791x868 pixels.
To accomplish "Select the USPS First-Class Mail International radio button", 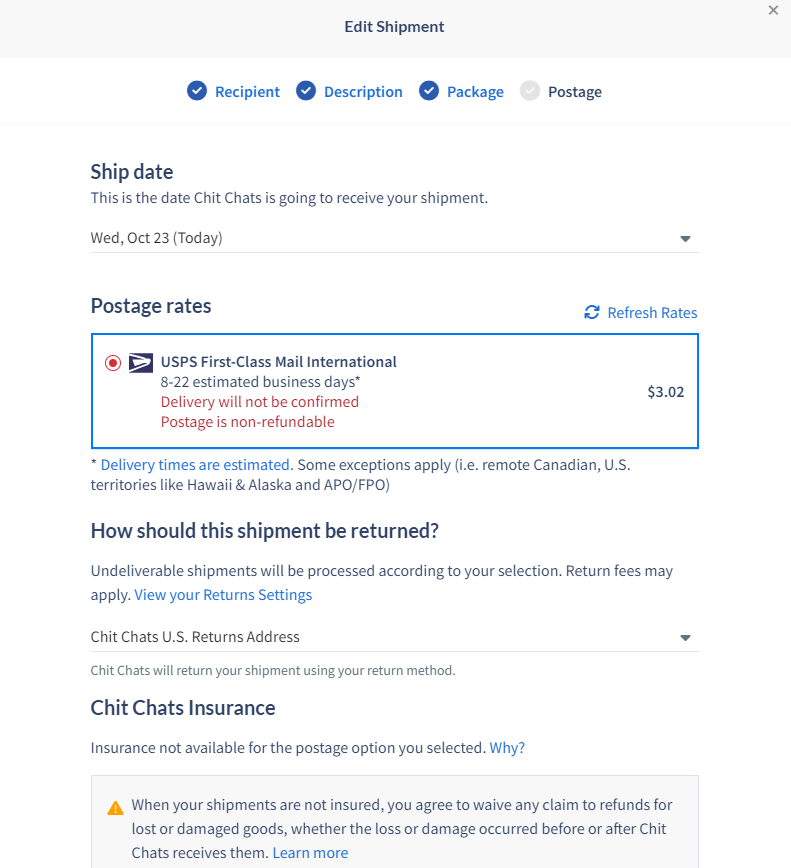I will 113,362.
